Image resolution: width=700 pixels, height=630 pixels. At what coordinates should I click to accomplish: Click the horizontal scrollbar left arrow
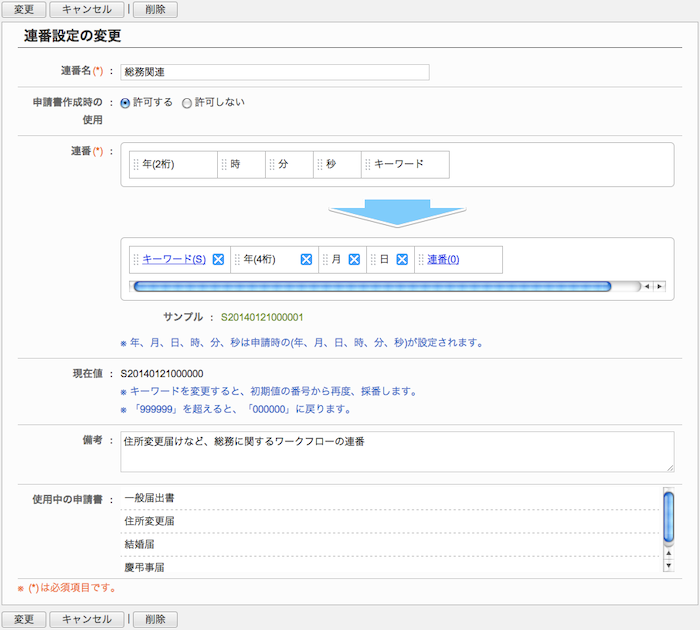[x=647, y=287]
